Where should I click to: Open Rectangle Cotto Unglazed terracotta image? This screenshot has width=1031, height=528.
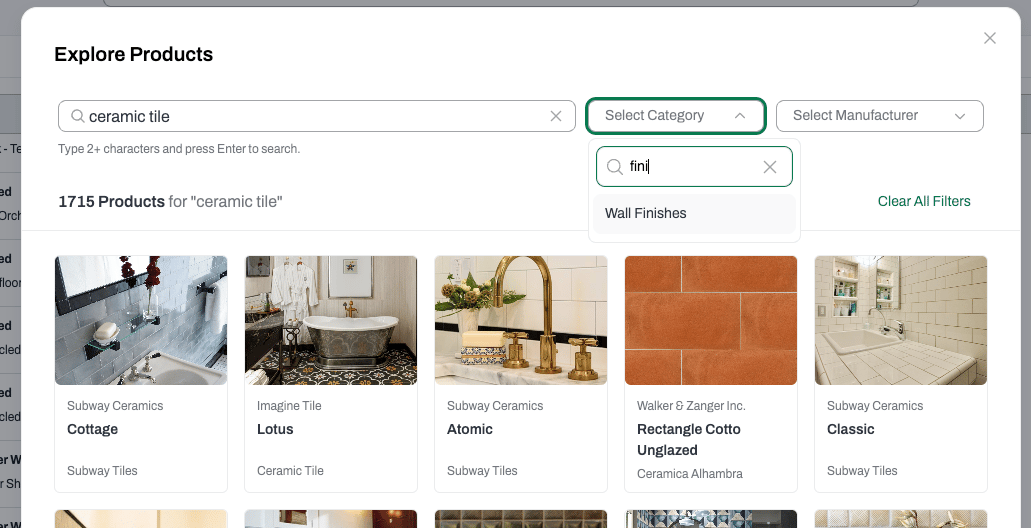point(711,320)
